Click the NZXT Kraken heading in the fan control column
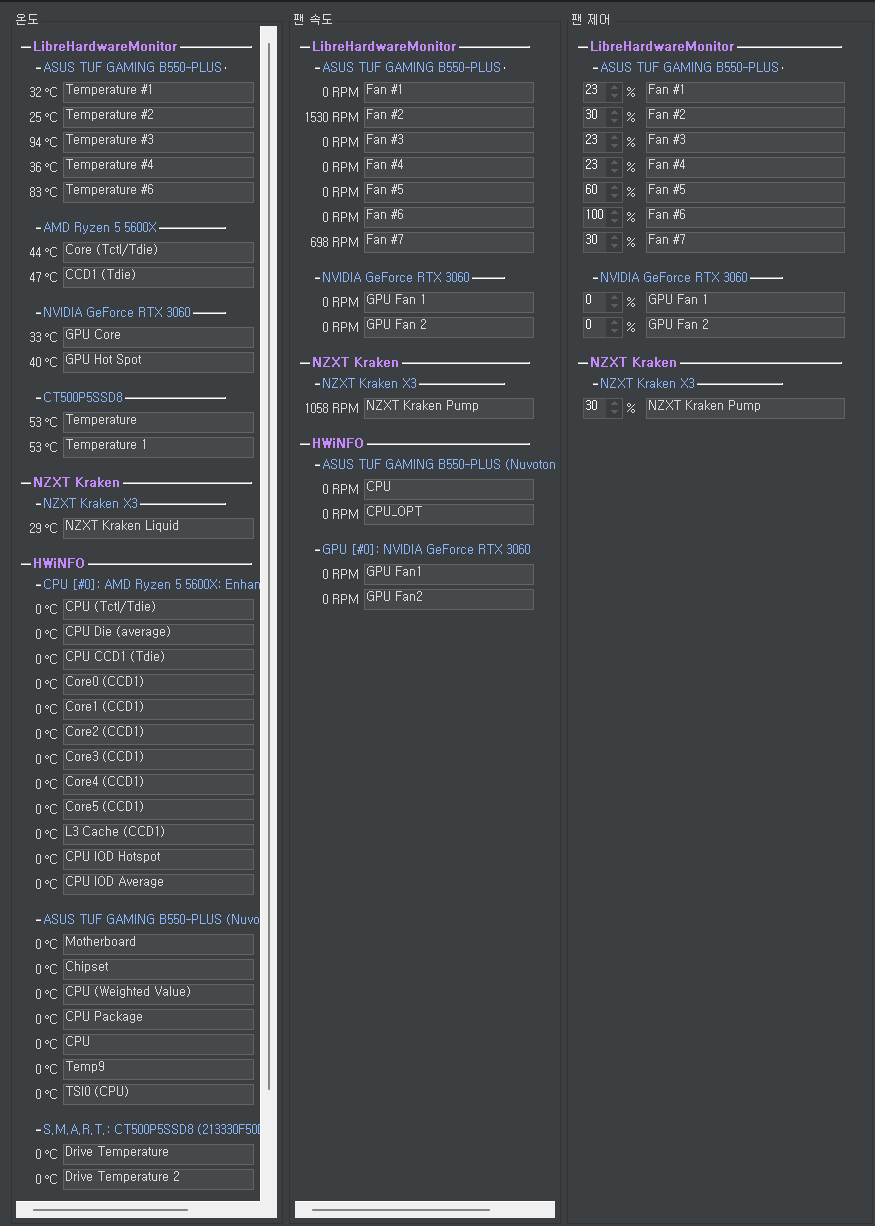875x1226 pixels. coord(633,362)
